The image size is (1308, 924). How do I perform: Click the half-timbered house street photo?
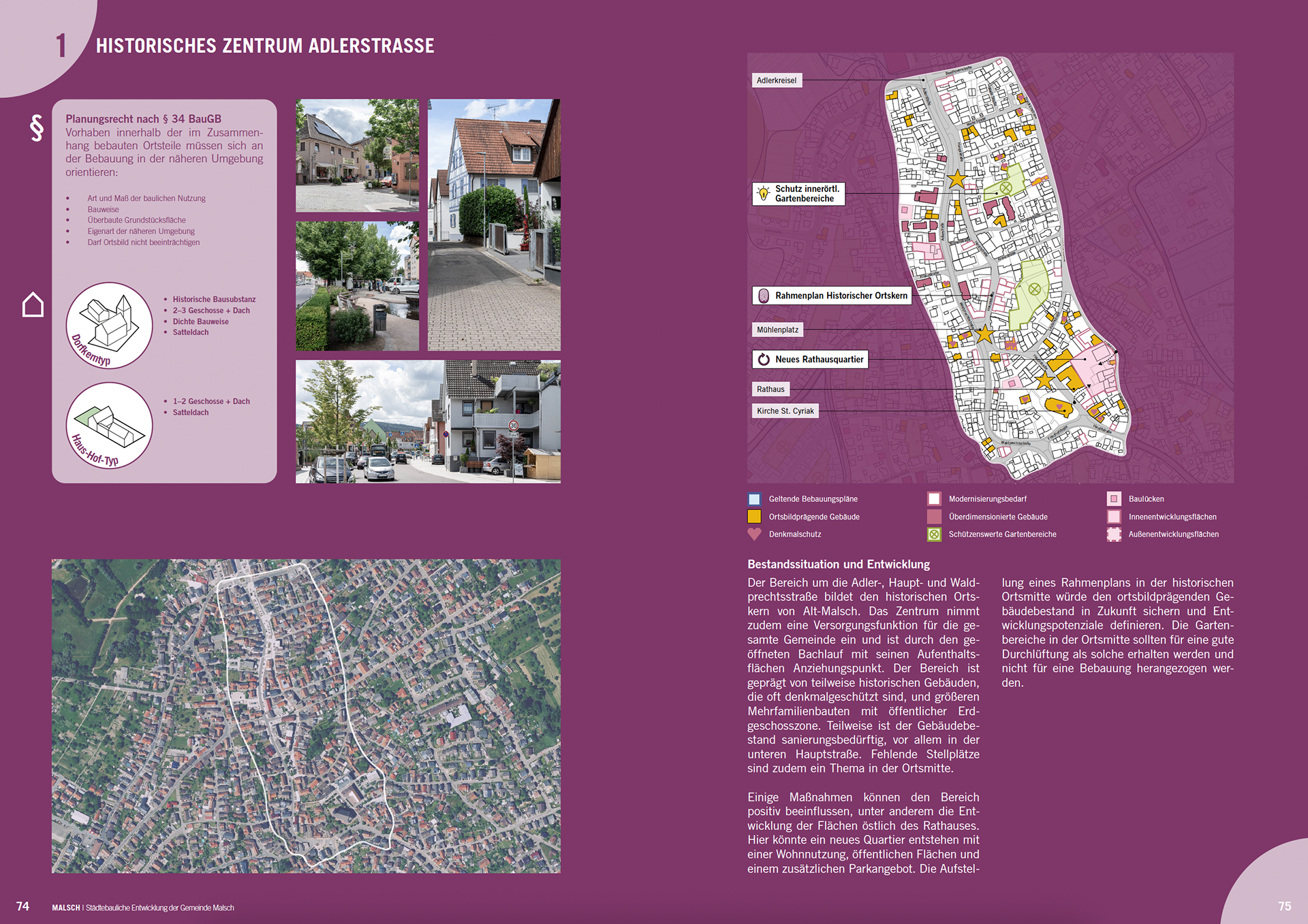(494, 225)
